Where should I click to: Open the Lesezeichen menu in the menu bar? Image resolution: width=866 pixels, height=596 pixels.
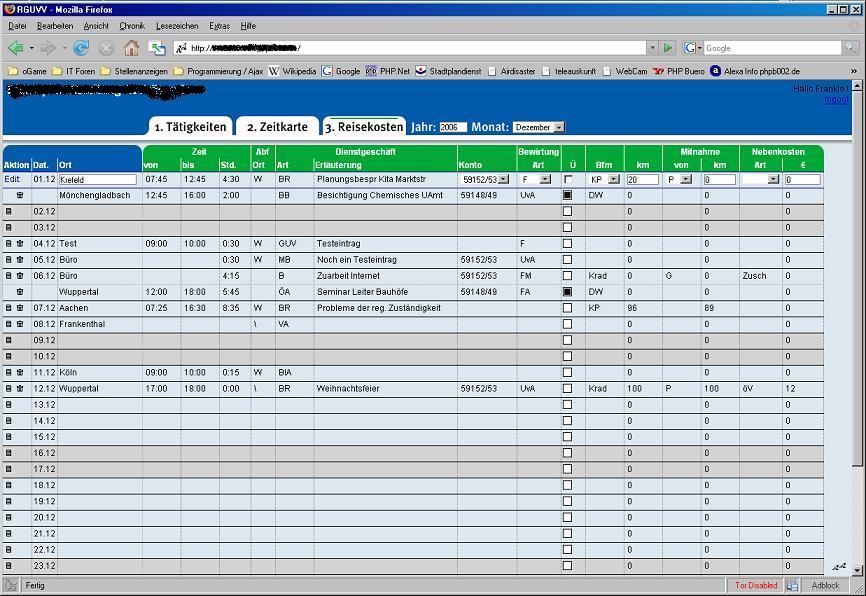tap(178, 25)
